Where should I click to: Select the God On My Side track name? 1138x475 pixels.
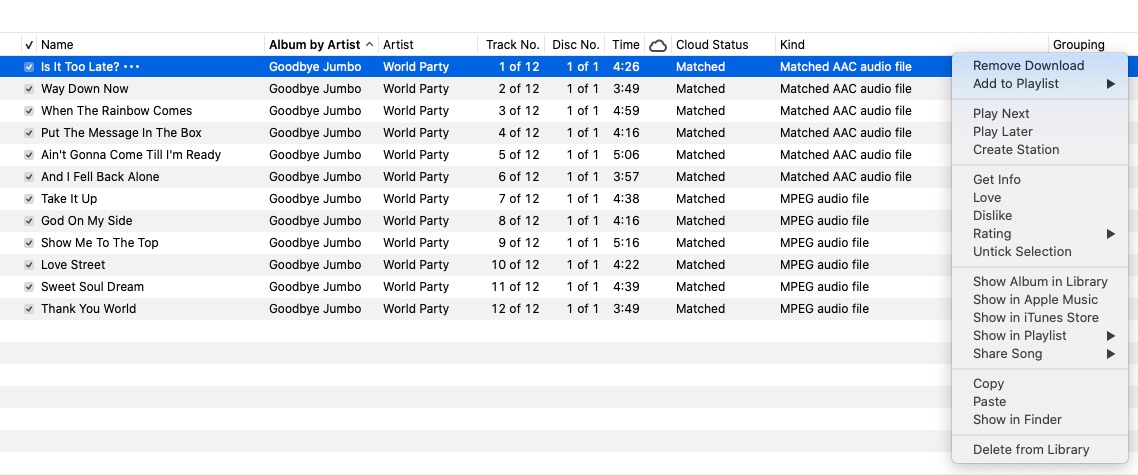87,221
